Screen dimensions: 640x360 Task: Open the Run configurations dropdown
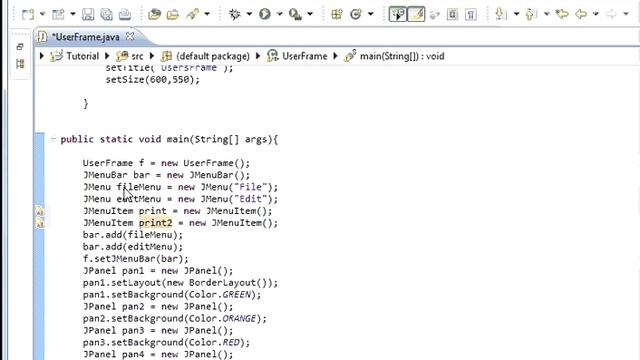(280, 14)
